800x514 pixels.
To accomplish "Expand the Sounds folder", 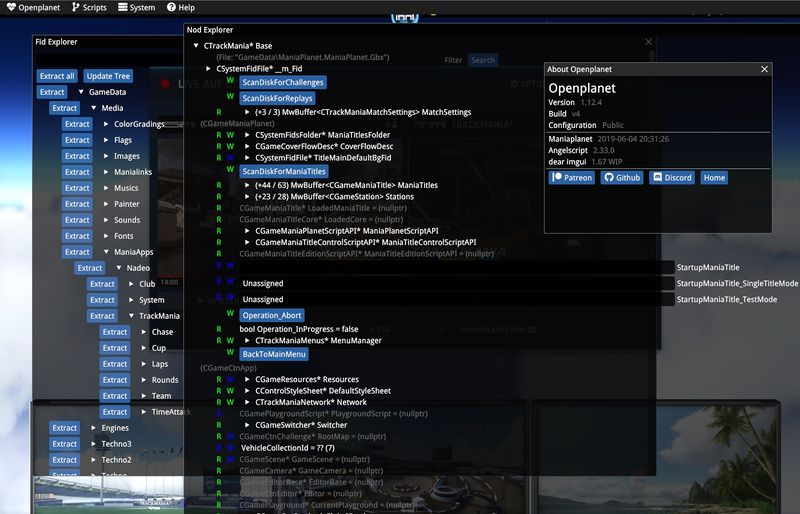I will 106,220.
